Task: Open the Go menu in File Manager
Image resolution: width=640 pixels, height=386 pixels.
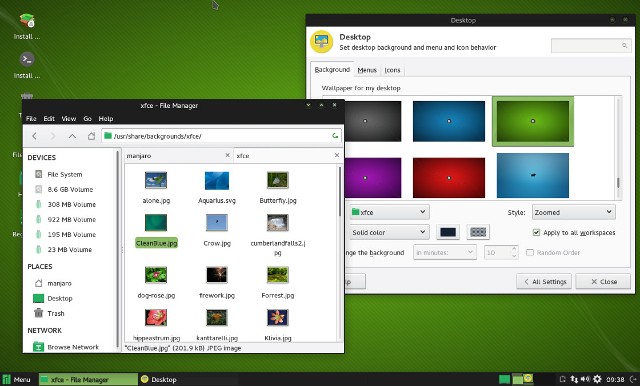Action: pos(87,119)
